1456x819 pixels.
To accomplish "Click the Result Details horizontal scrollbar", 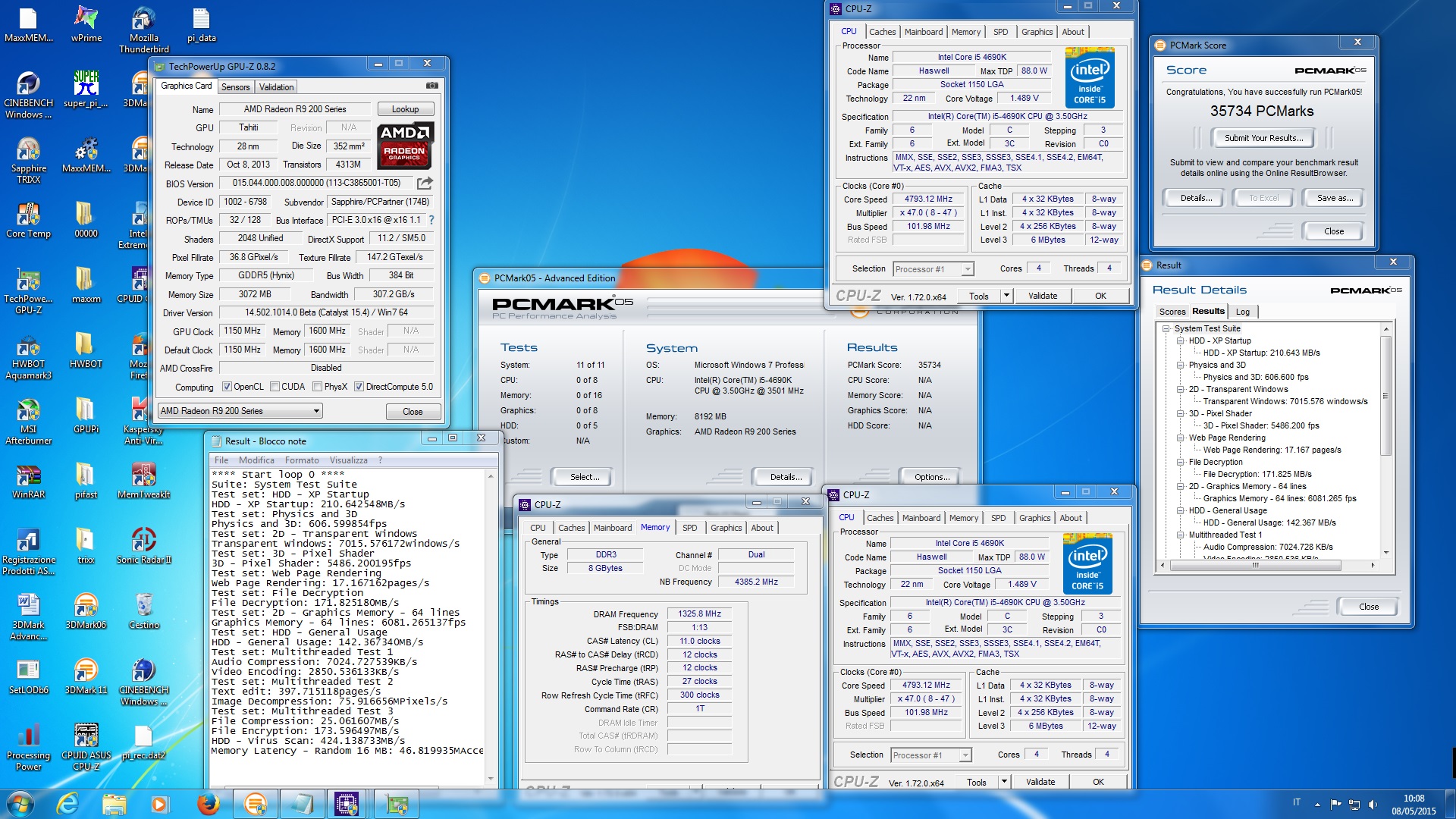I will point(1266,565).
